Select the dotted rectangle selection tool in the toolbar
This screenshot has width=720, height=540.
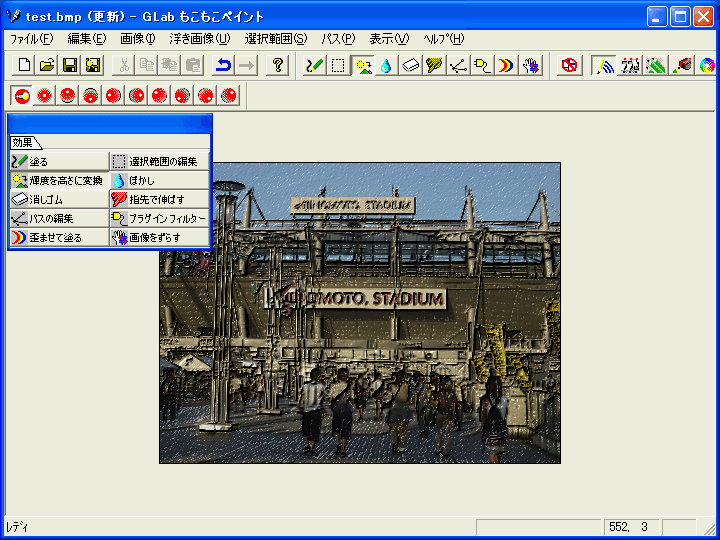[x=338, y=66]
